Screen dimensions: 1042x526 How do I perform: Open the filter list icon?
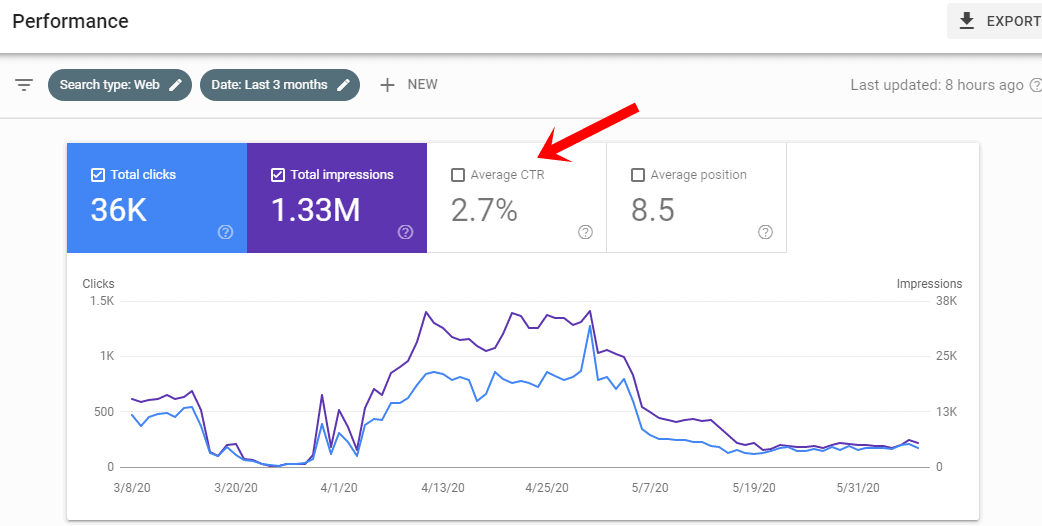point(24,85)
